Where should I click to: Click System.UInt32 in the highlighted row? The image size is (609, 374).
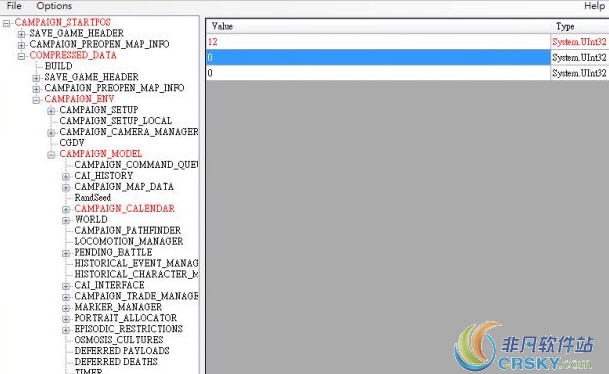[x=579, y=57]
